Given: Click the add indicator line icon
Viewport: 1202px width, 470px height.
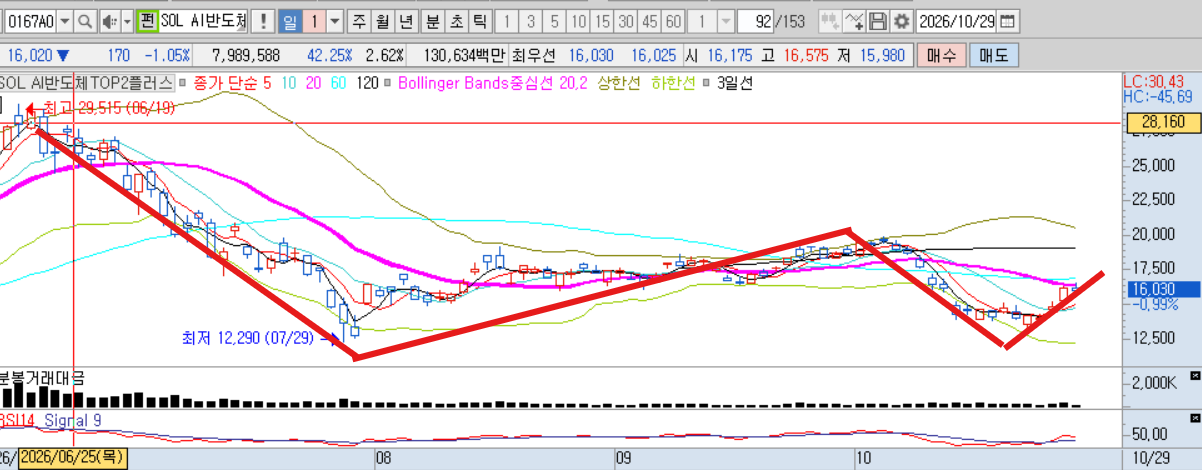Looking at the screenshot, I should tap(854, 21).
